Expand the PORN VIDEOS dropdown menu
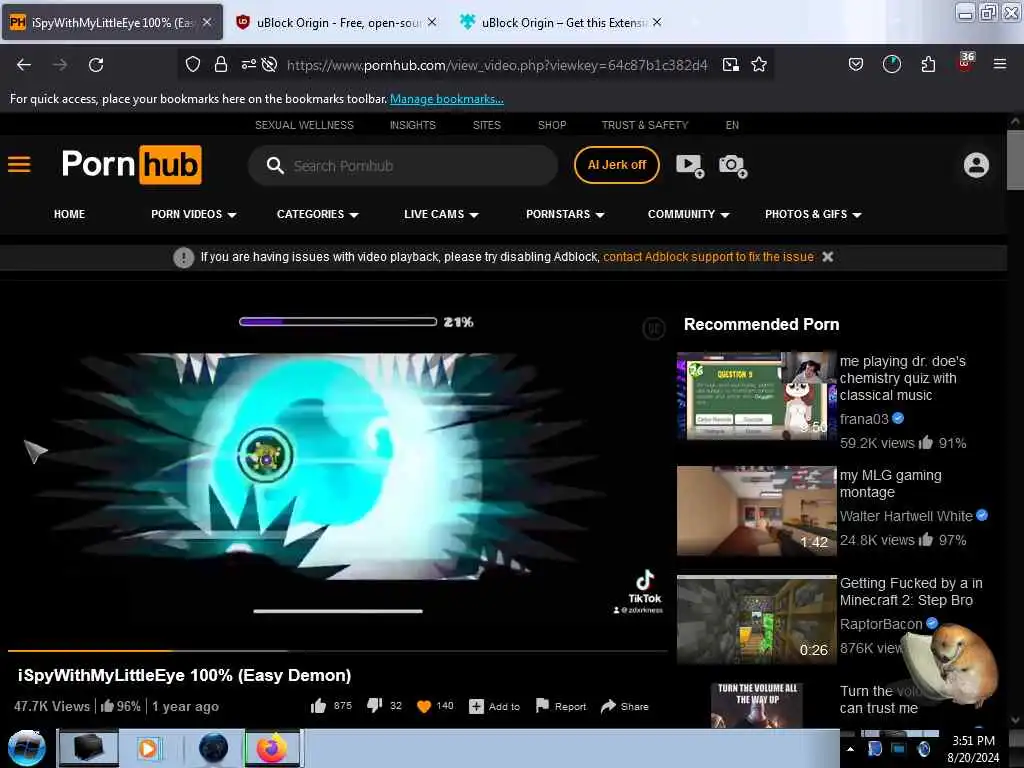Viewport: 1024px width, 768px height. pyautogui.click(x=193, y=214)
